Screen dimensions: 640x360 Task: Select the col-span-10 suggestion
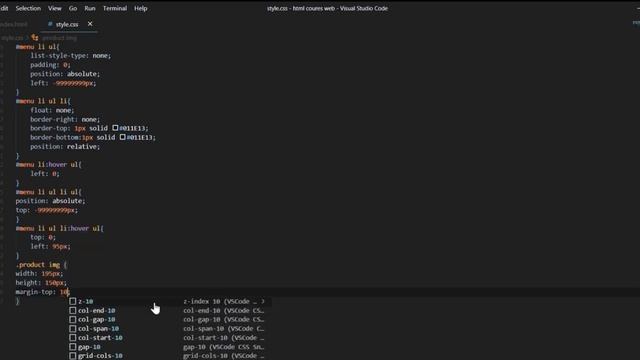click(x=170, y=329)
